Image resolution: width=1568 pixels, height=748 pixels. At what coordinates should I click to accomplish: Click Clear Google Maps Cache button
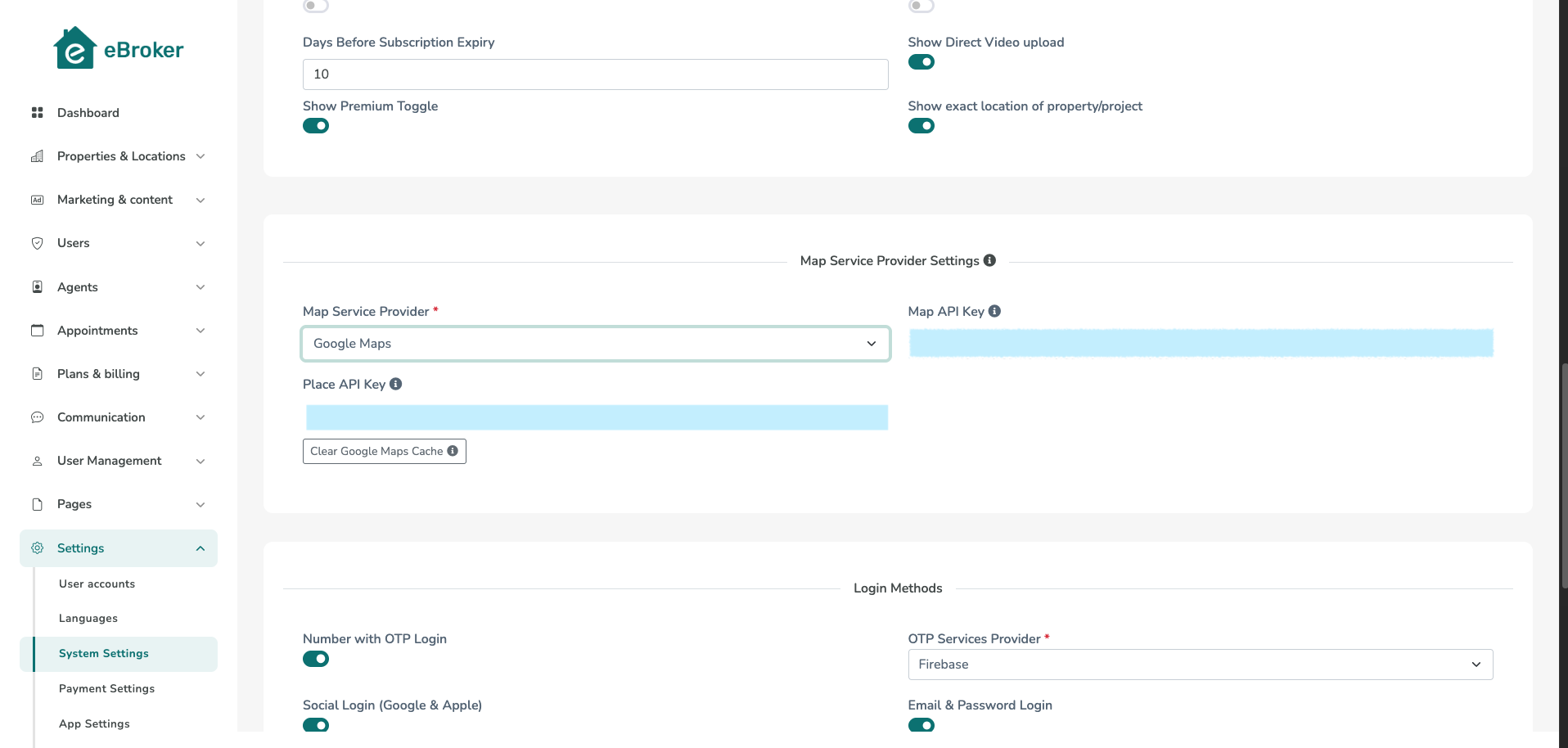[385, 451]
